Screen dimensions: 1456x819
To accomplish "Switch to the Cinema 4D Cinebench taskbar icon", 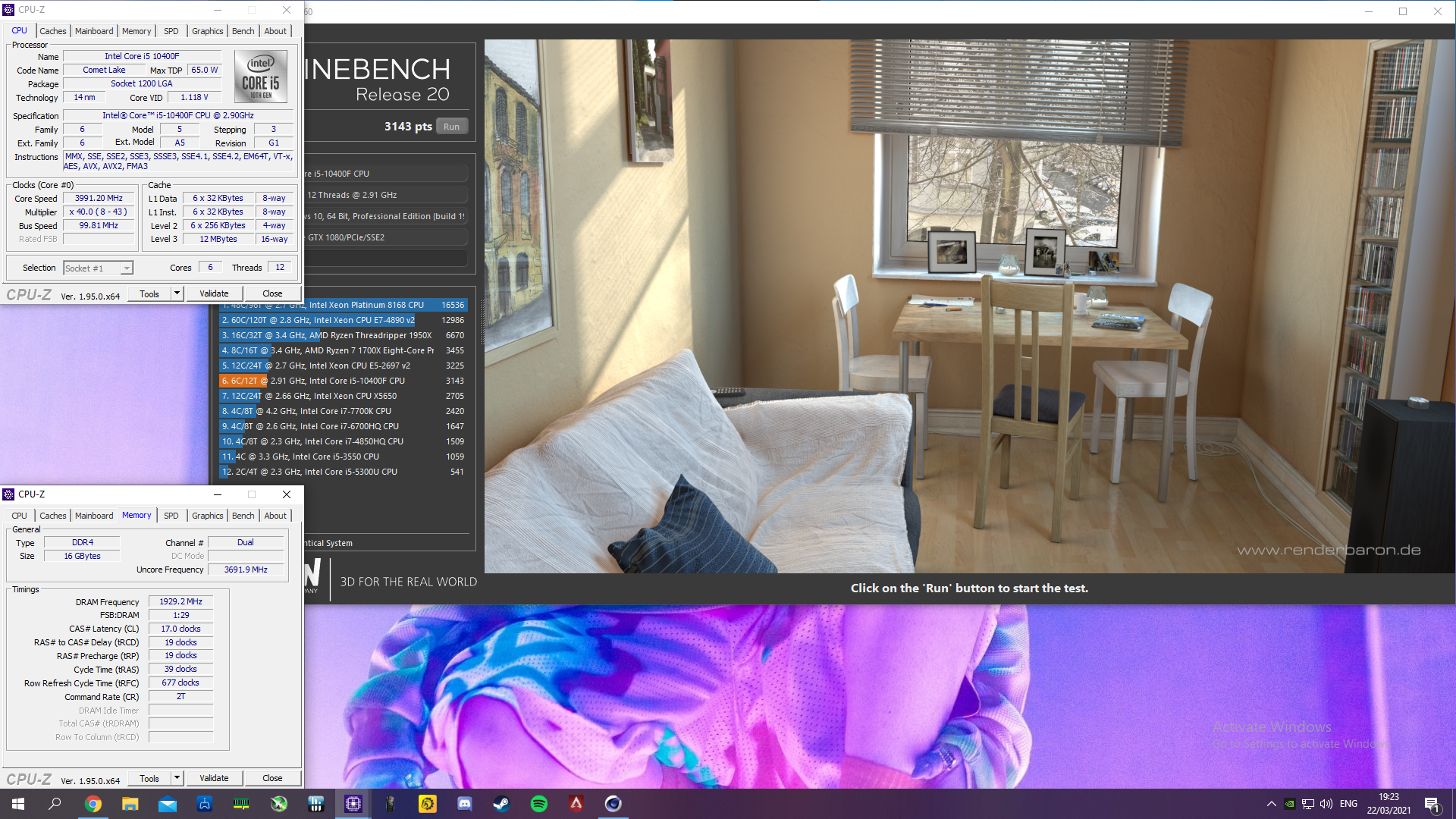I will [613, 804].
